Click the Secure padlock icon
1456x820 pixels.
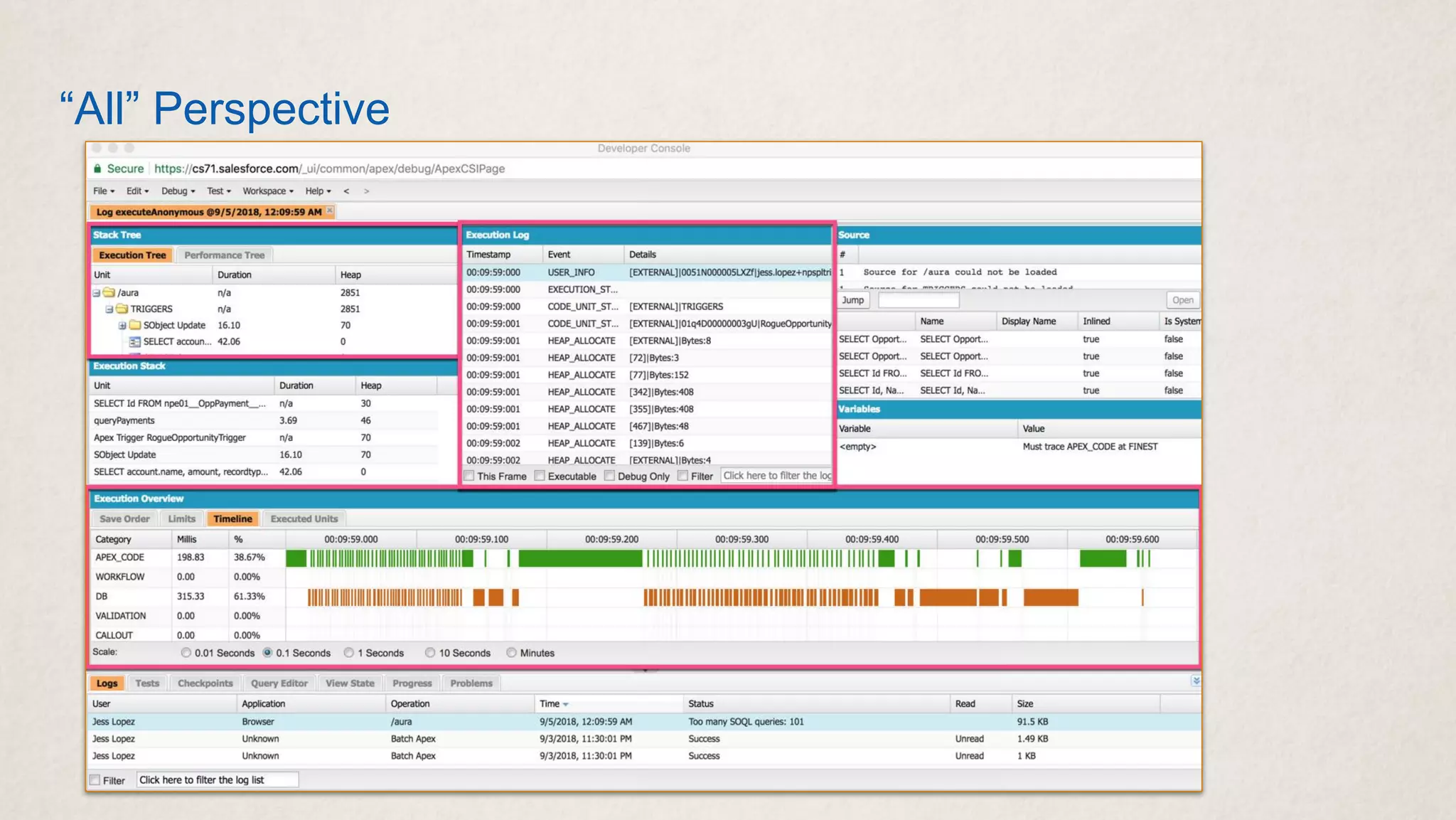tap(97, 169)
